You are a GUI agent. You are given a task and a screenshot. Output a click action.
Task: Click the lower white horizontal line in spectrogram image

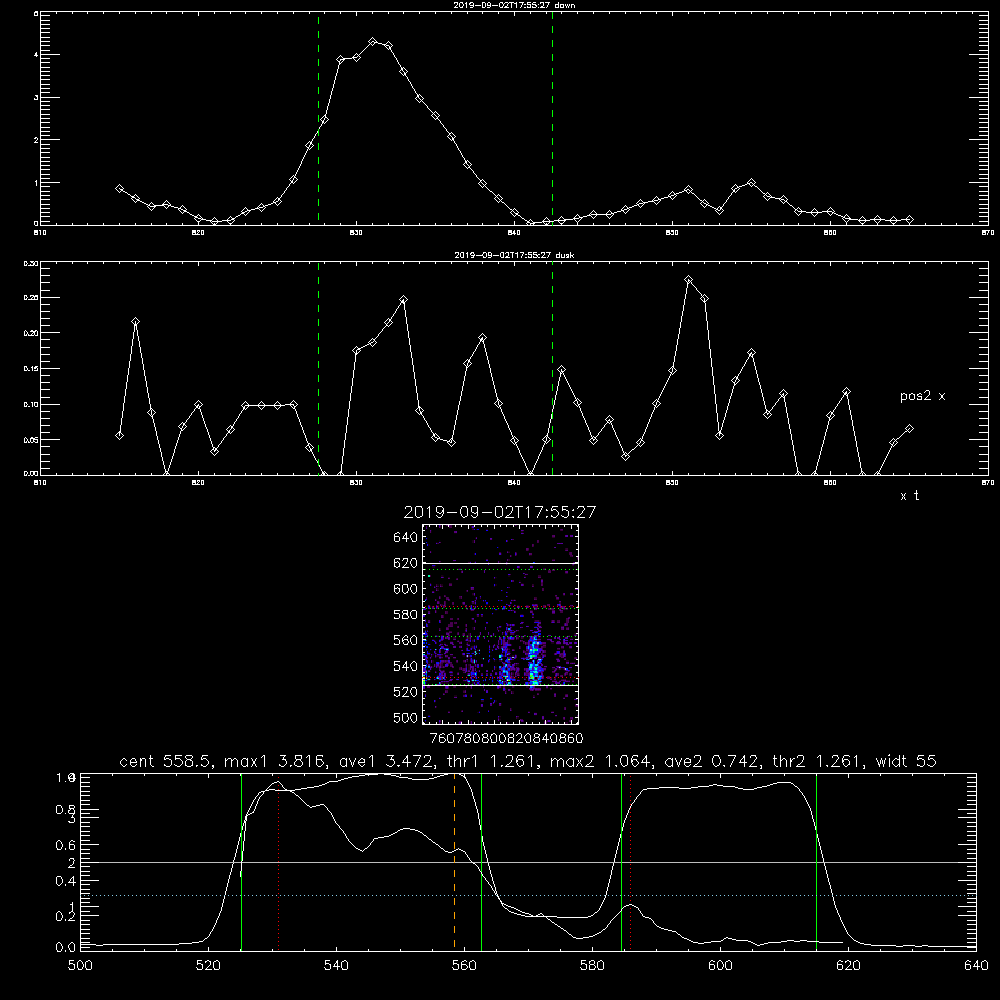point(500,685)
